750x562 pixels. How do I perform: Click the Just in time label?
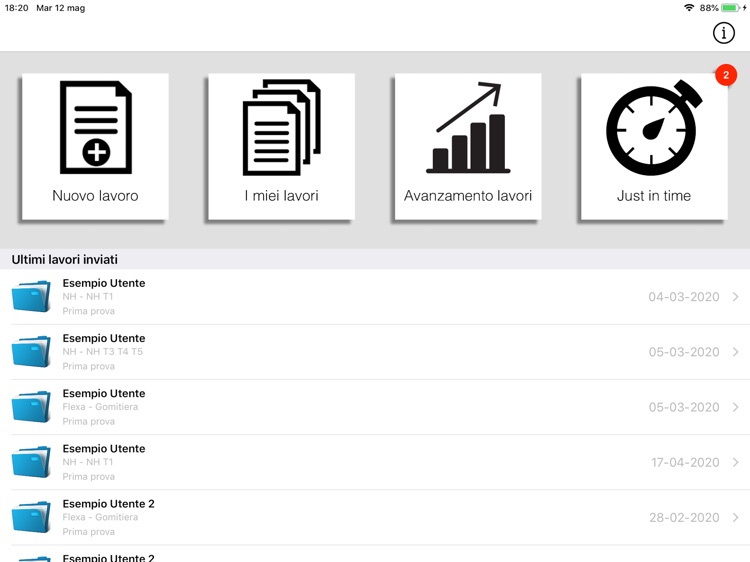(654, 196)
